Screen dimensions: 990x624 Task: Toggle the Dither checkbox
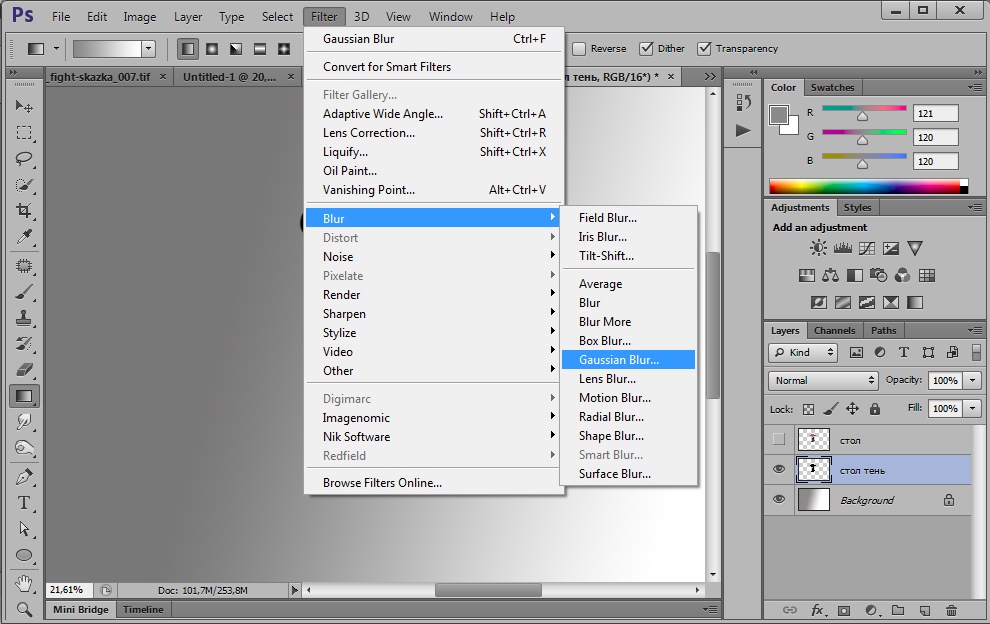[646, 49]
